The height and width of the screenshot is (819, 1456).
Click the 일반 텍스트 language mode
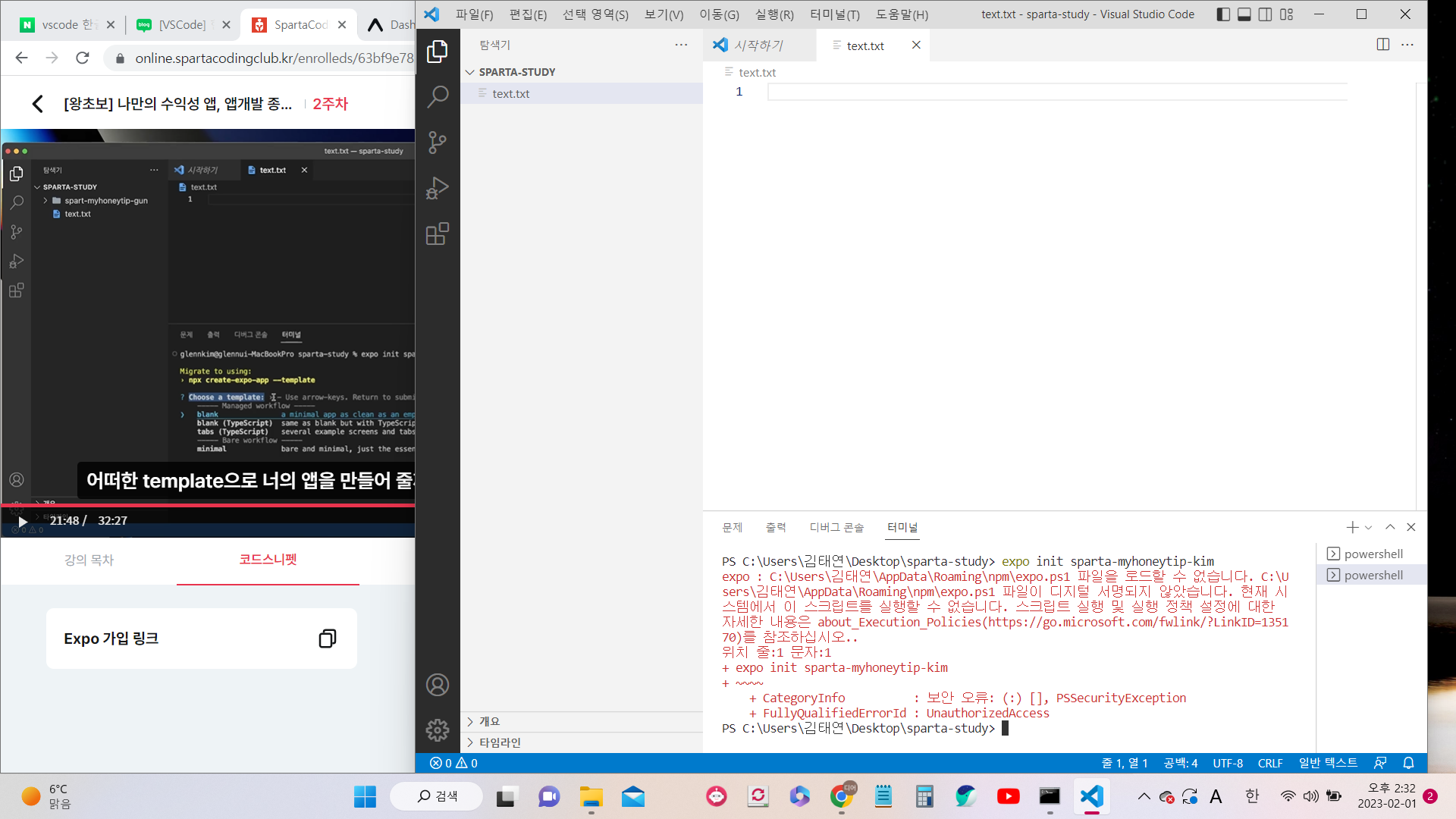[x=1328, y=763]
